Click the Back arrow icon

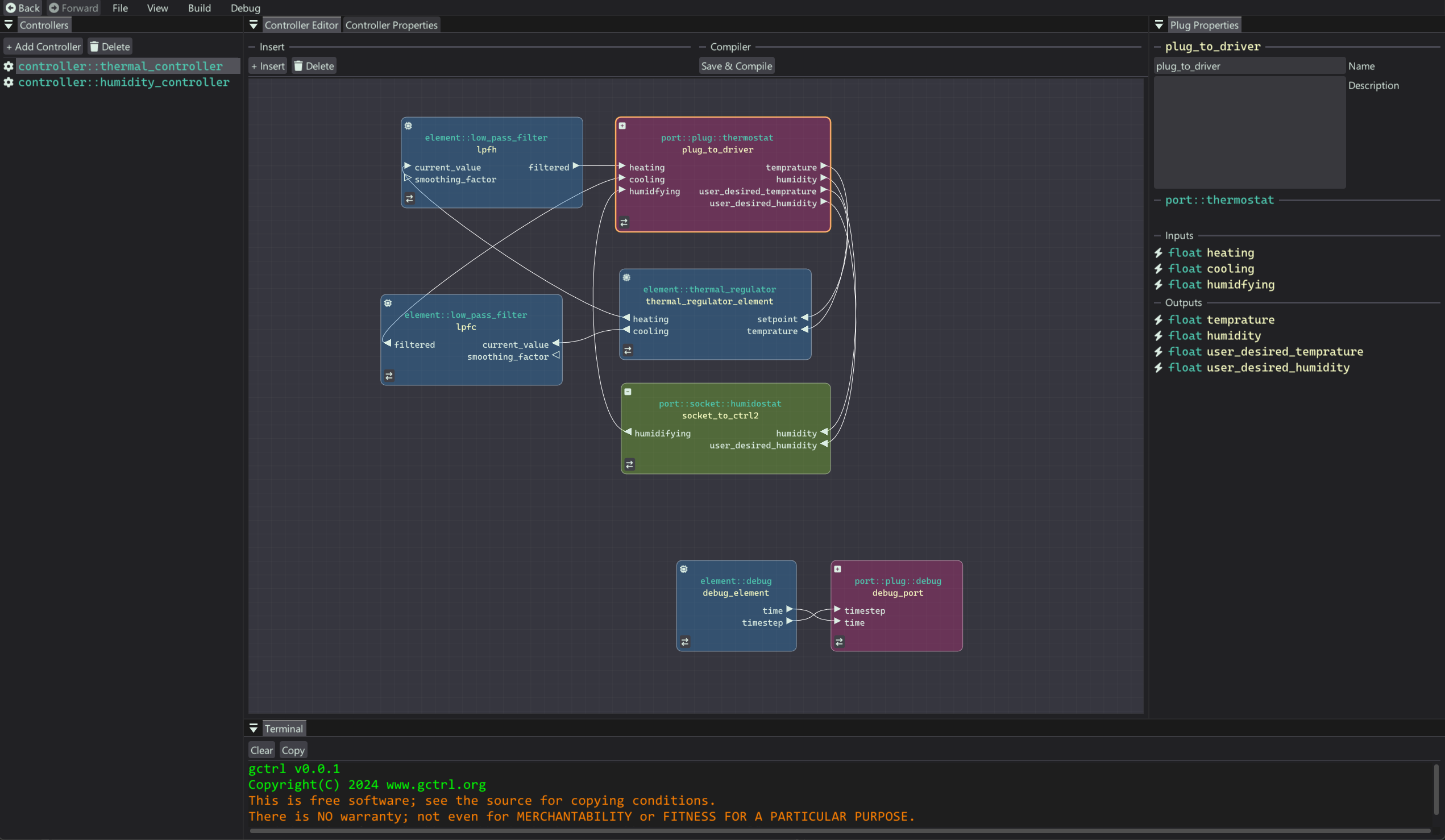(10, 8)
